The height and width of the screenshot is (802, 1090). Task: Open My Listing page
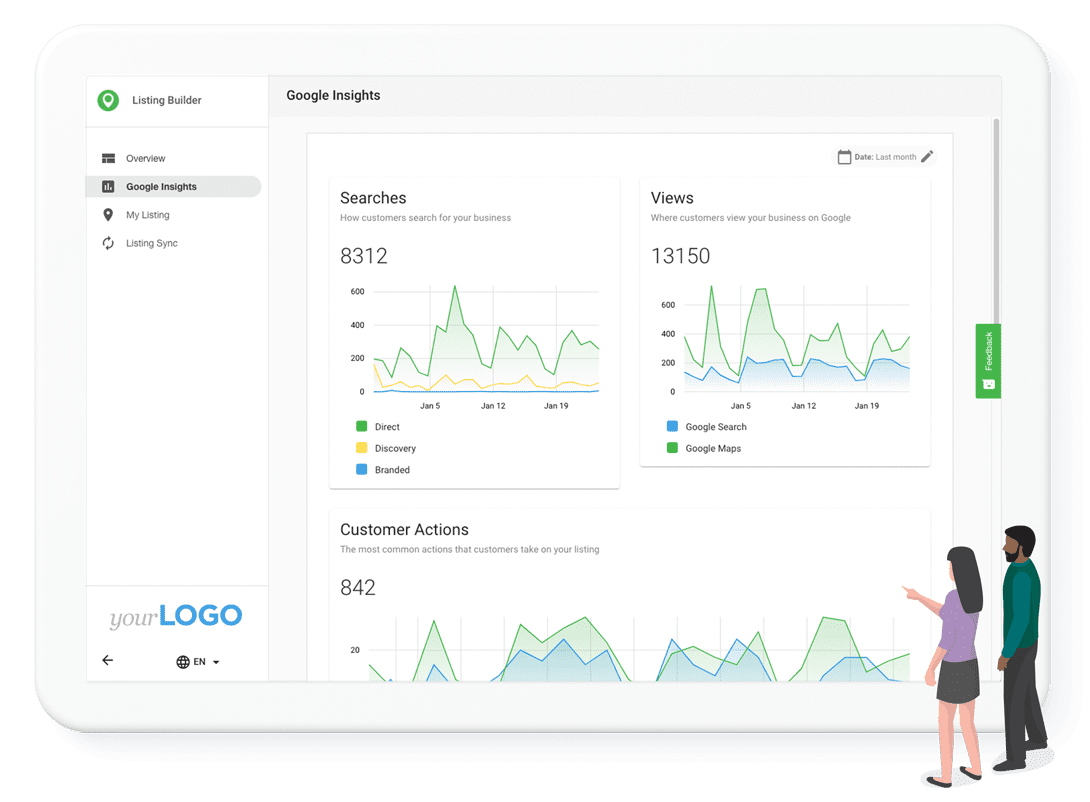174,215
